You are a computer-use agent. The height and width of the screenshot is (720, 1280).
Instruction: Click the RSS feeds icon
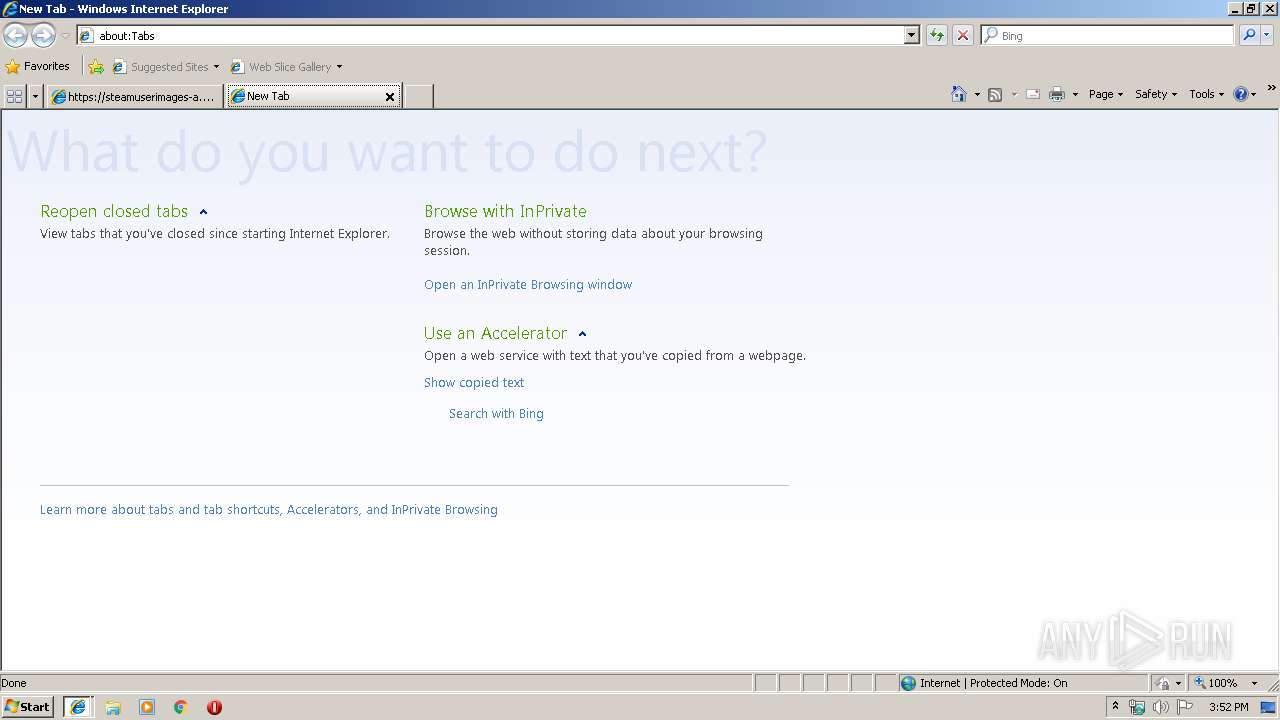point(995,94)
